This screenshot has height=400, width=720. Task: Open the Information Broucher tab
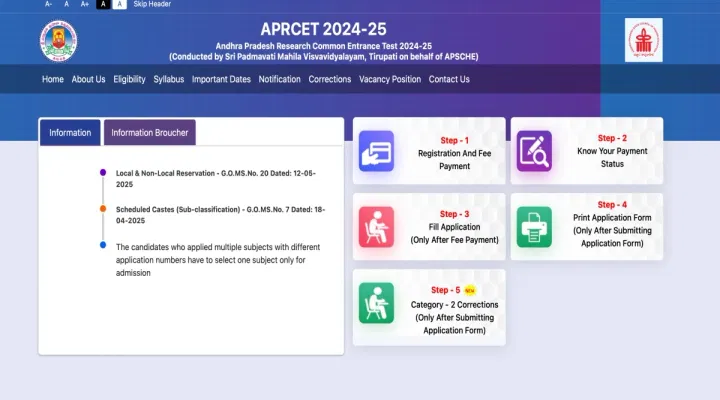point(150,132)
